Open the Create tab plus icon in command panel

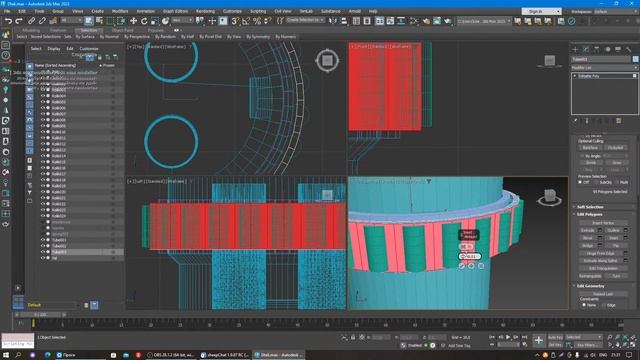click(575, 49)
